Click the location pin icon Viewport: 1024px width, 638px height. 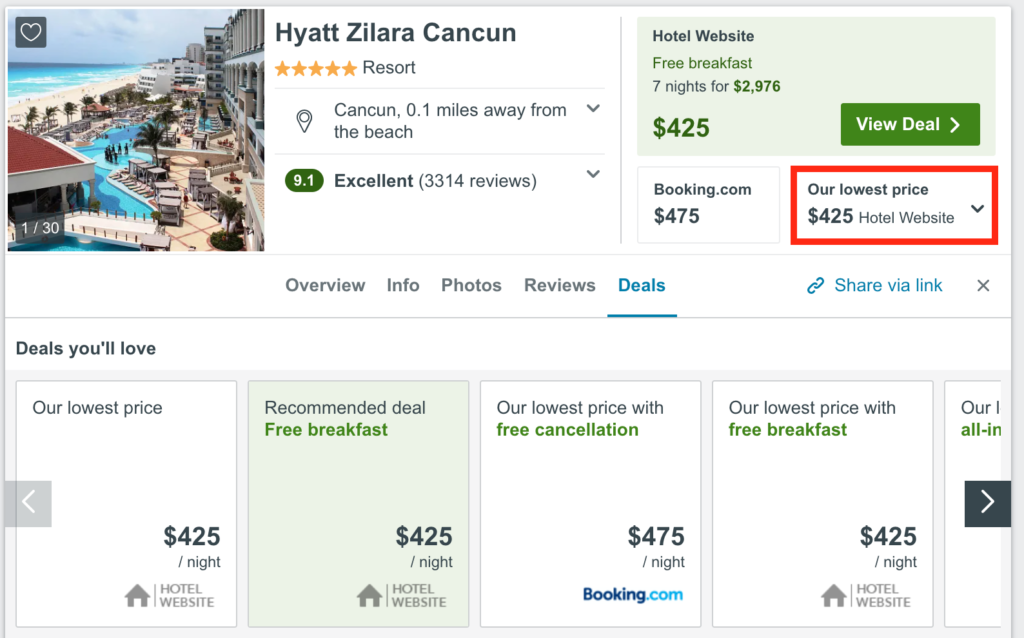(304, 122)
